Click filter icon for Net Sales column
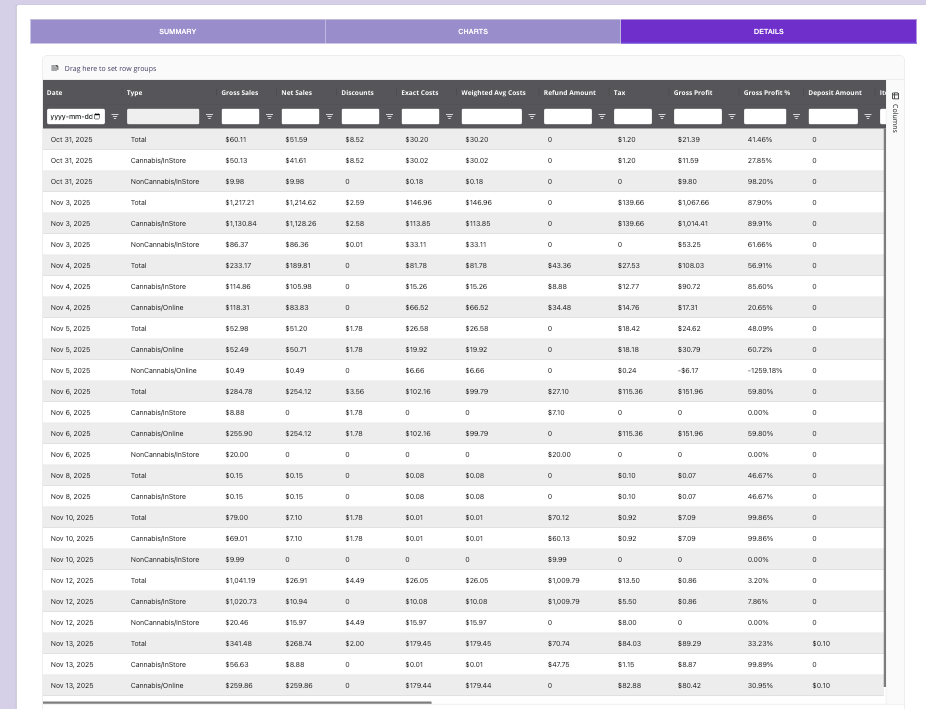 (x=329, y=116)
